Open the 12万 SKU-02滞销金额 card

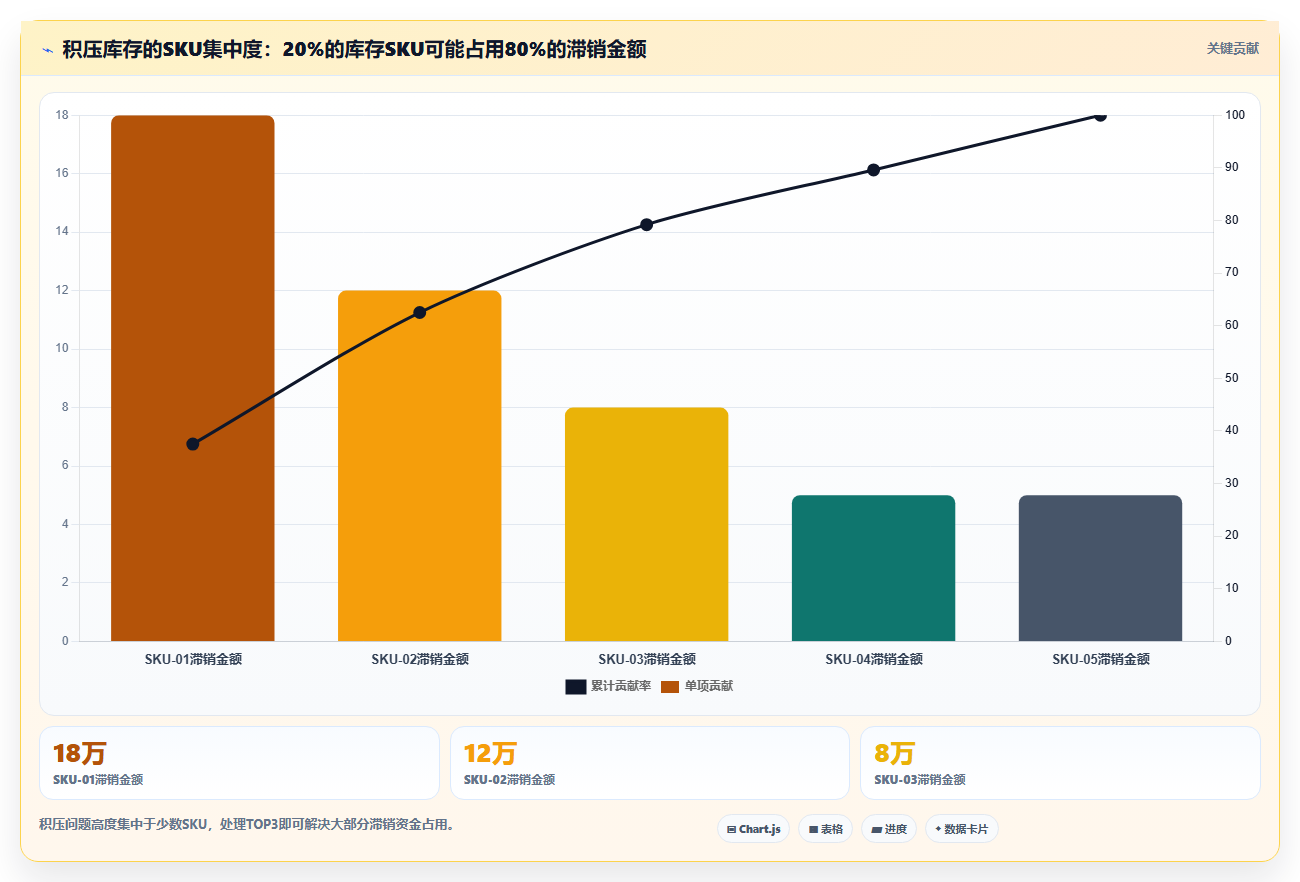tap(650, 763)
